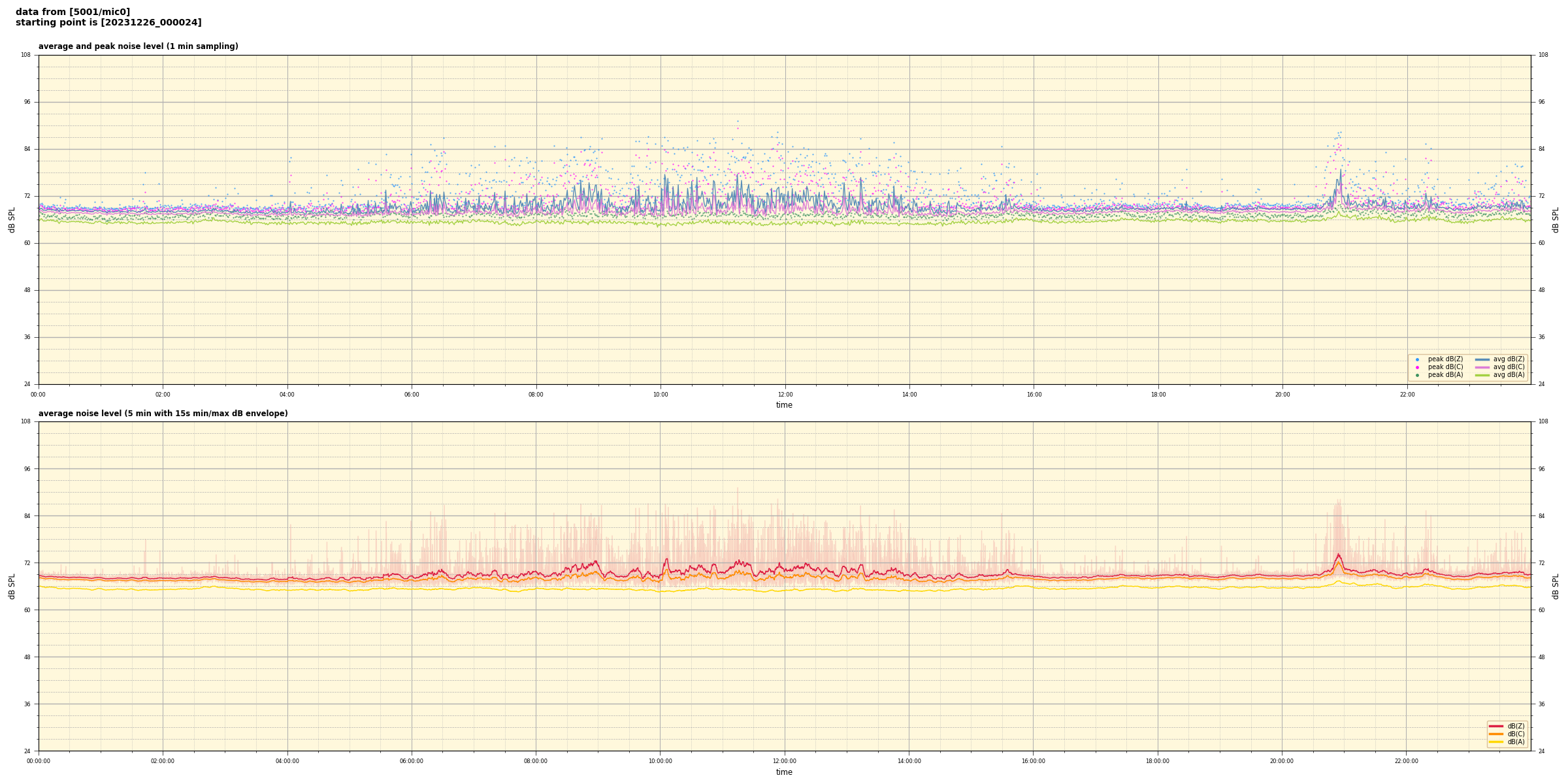1568x784 pixels.
Task: Click the bottom chart title about 15s envelope
Action: tap(163, 414)
